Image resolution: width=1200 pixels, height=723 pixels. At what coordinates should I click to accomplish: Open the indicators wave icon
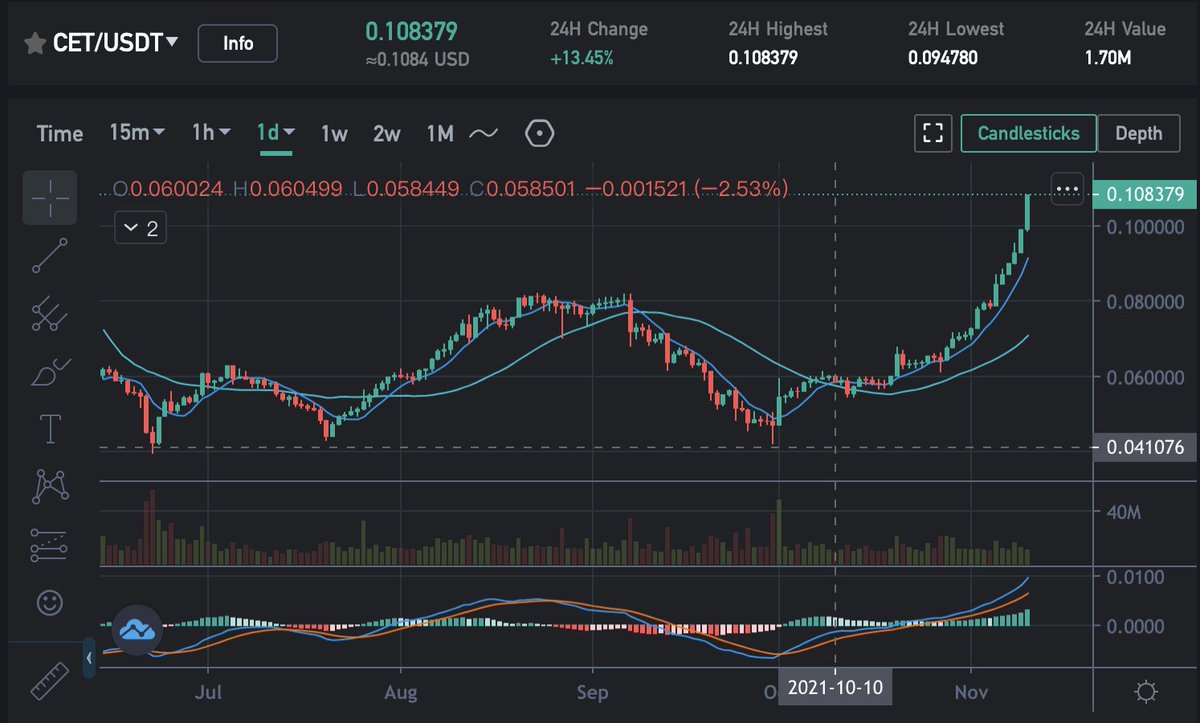484,133
